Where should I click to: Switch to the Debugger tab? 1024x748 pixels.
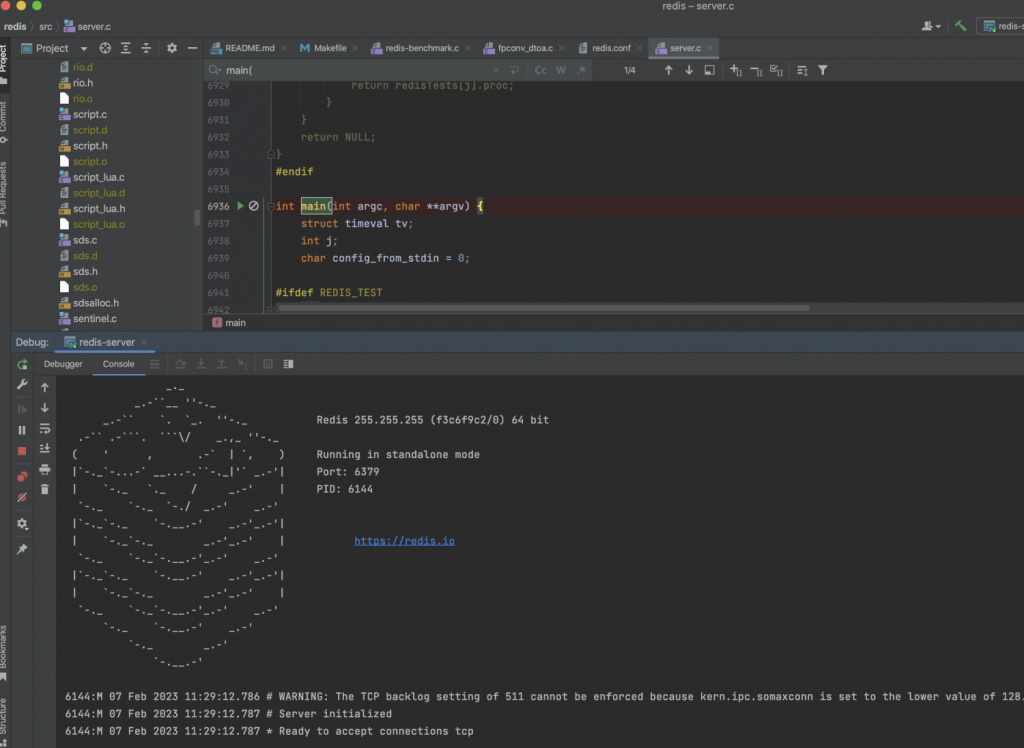tap(63, 364)
